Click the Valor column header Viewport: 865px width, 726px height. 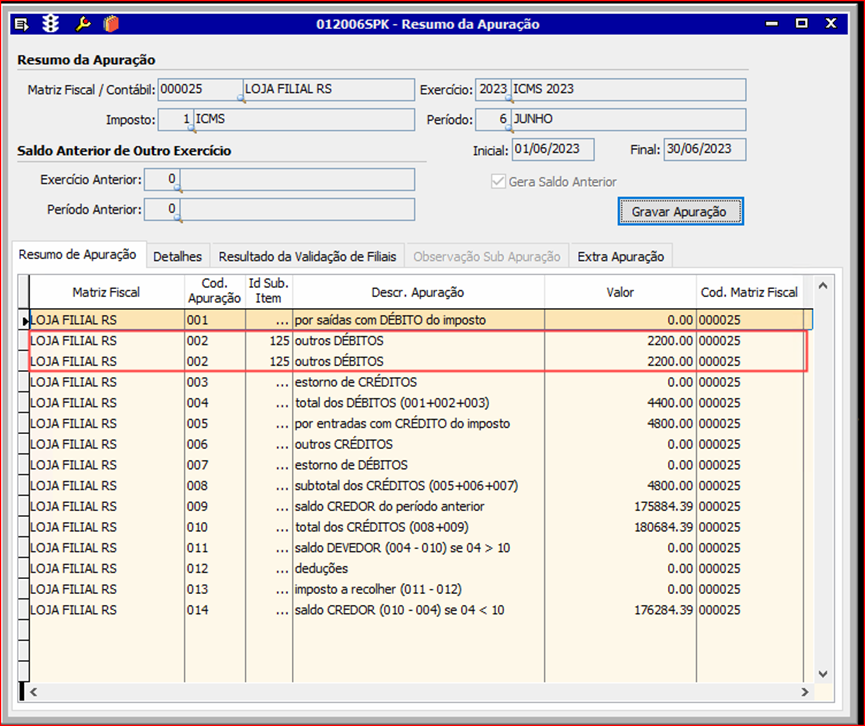tap(620, 292)
